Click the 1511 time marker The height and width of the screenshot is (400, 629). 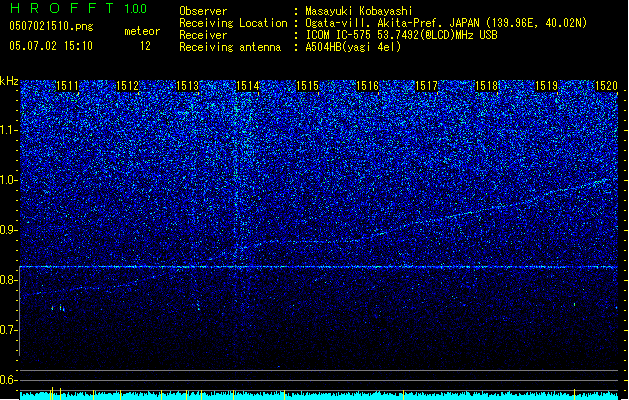(67, 86)
